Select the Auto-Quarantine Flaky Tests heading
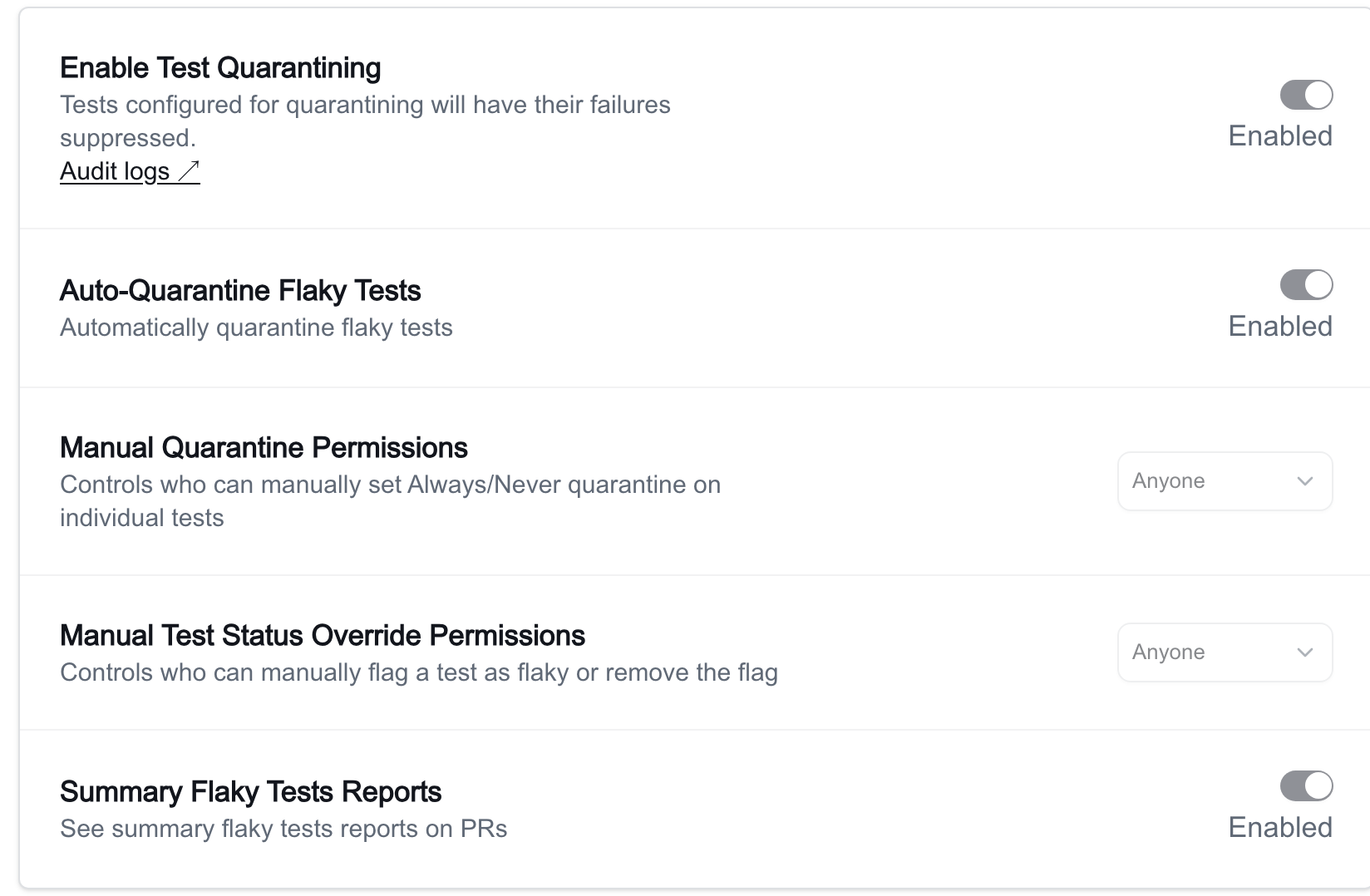 tap(240, 291)
